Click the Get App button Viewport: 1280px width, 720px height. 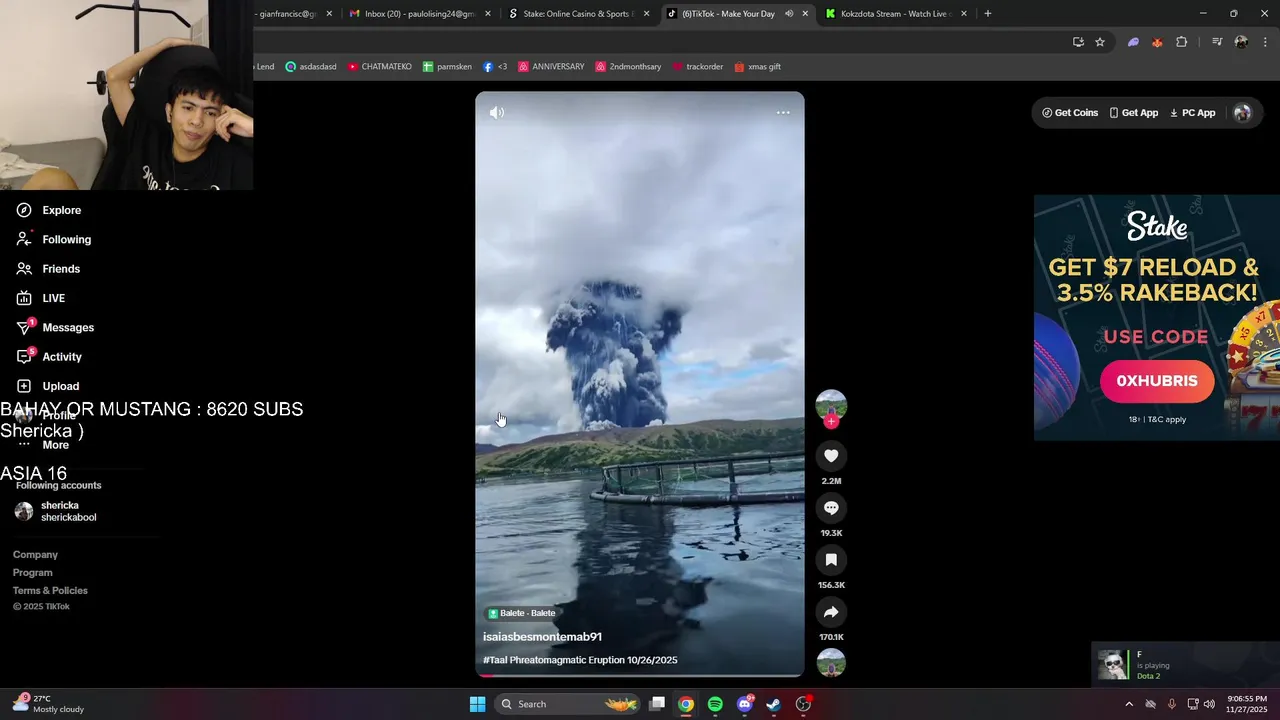[x=1134, y=113]
